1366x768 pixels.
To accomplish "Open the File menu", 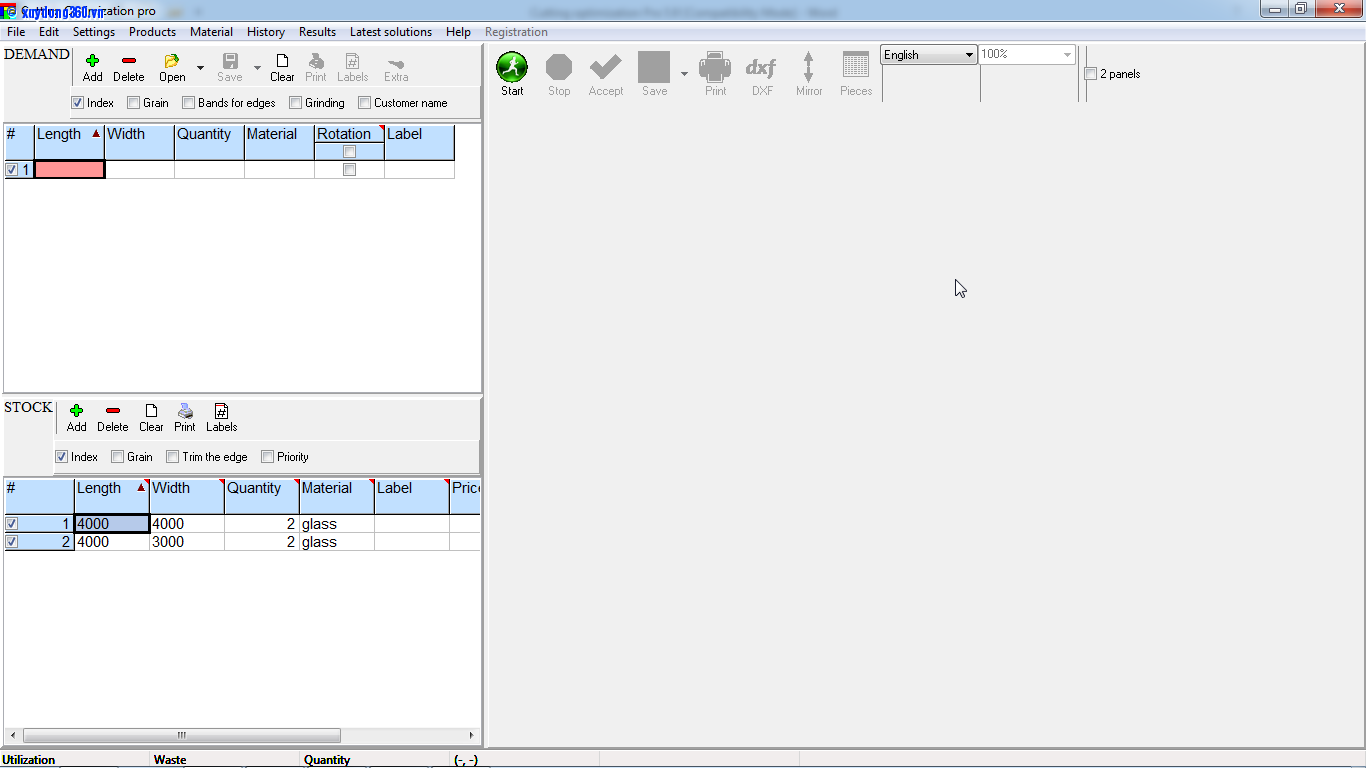I will tap(16, 32).
